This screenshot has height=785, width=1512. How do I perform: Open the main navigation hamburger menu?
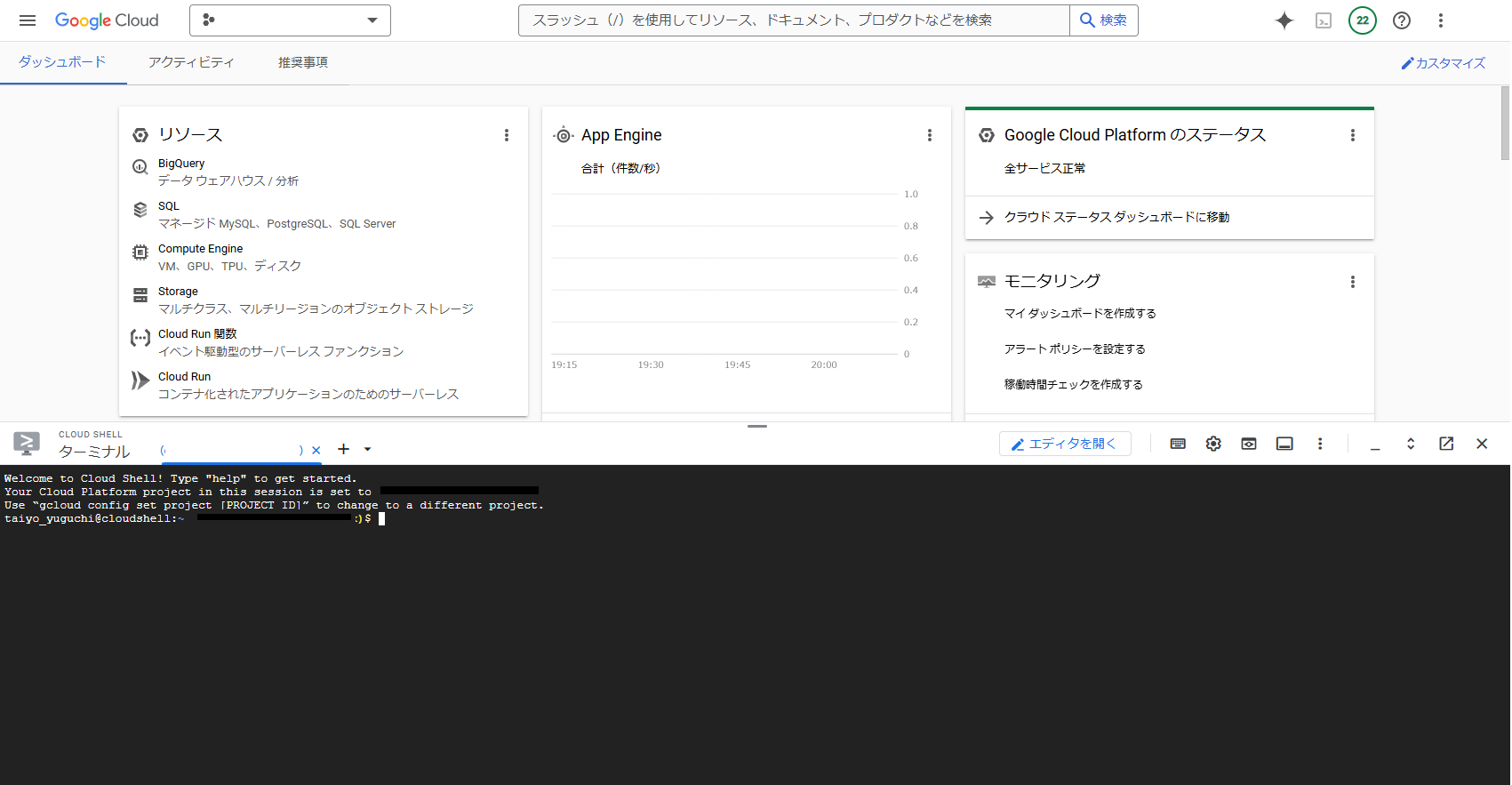pyautogui.click(x=28, y=20)
